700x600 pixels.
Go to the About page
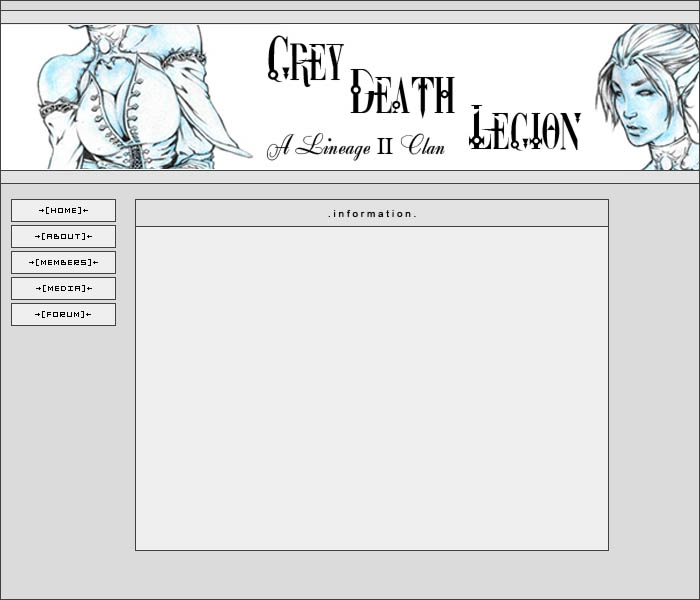coord(63,236)
